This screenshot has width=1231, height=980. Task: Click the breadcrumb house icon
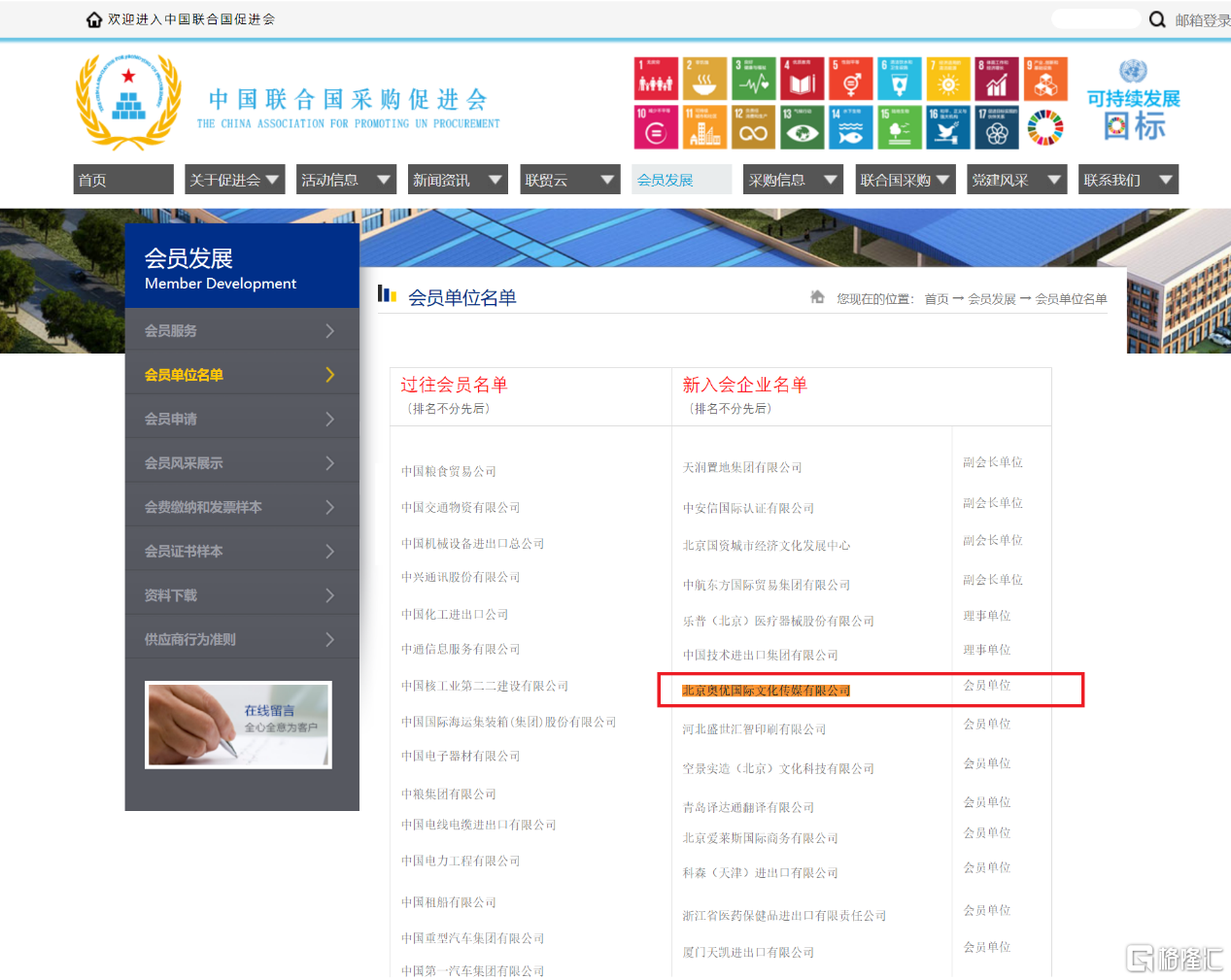click(817, 297)
